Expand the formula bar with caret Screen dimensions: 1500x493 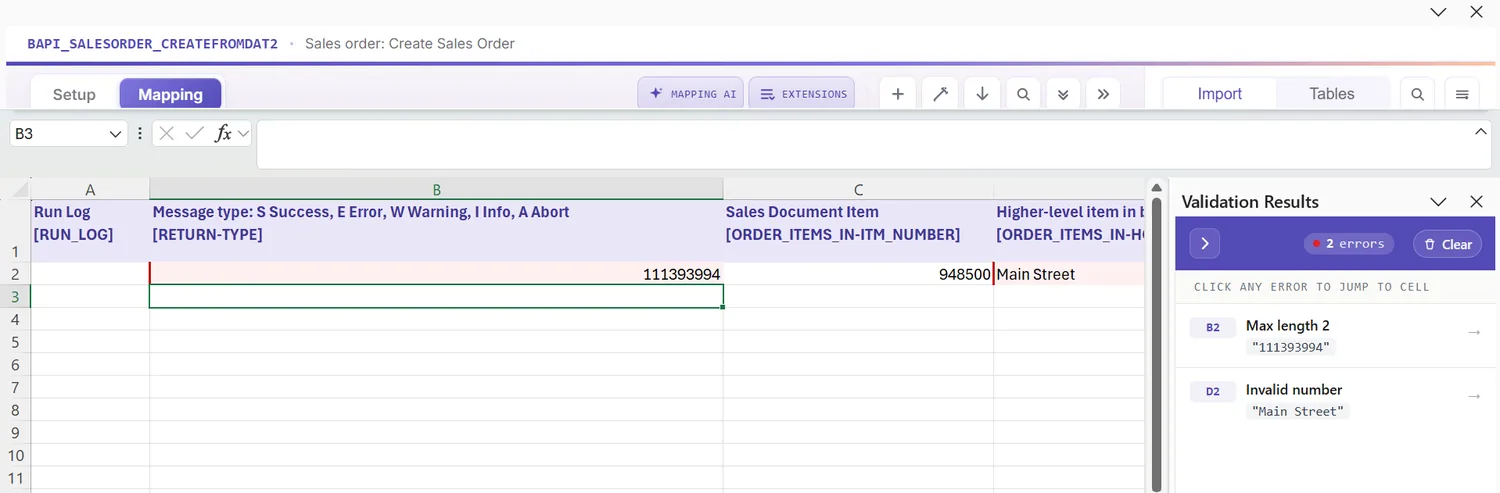tap(1481, 132)
